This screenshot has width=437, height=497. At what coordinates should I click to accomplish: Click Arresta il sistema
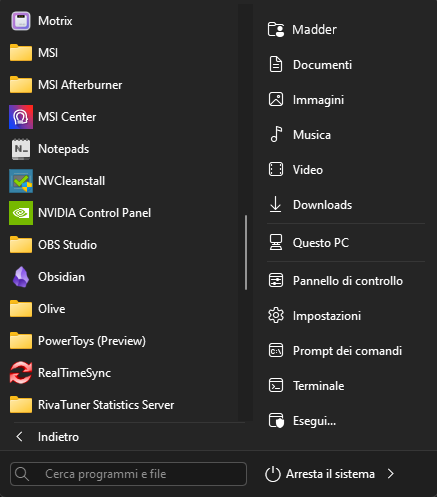(330, 474)
